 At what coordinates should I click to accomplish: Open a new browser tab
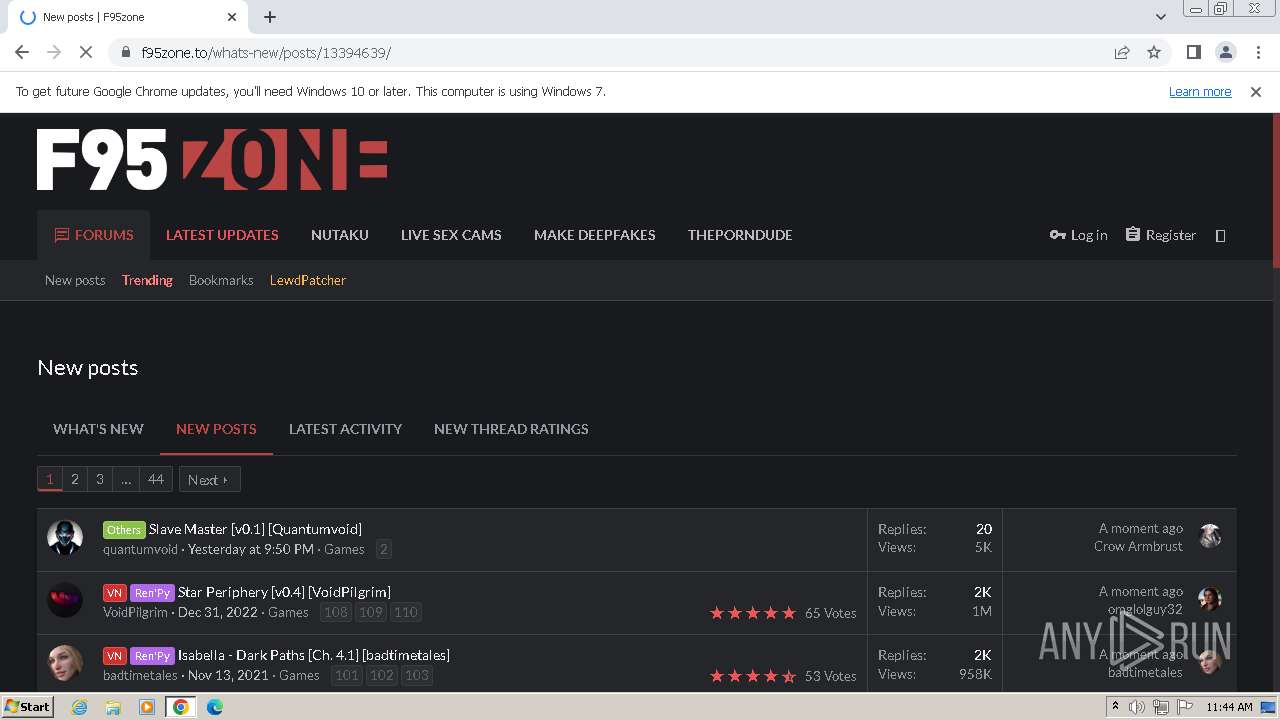[x=270, y=17]
